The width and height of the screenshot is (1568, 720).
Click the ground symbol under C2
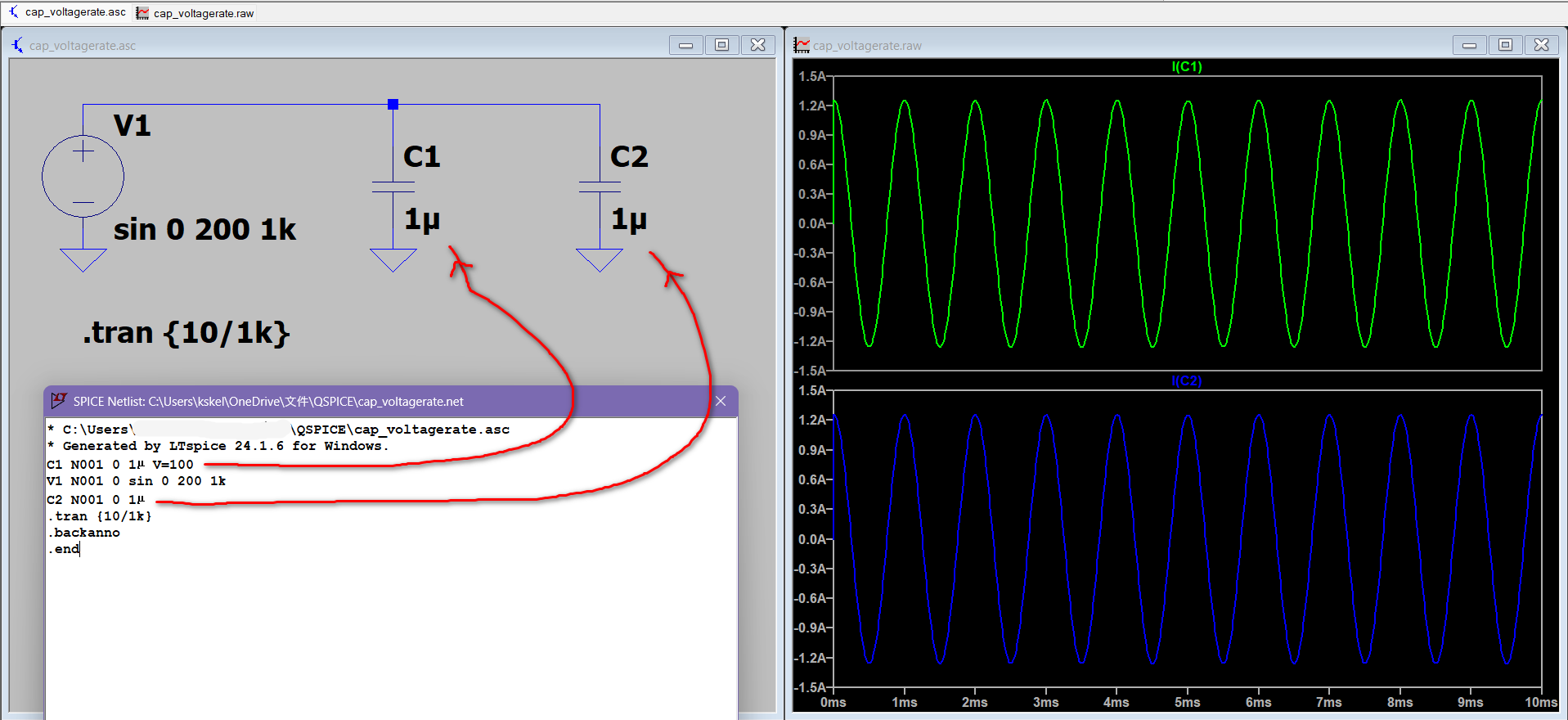pyautogui.click(x=600, y=260)
